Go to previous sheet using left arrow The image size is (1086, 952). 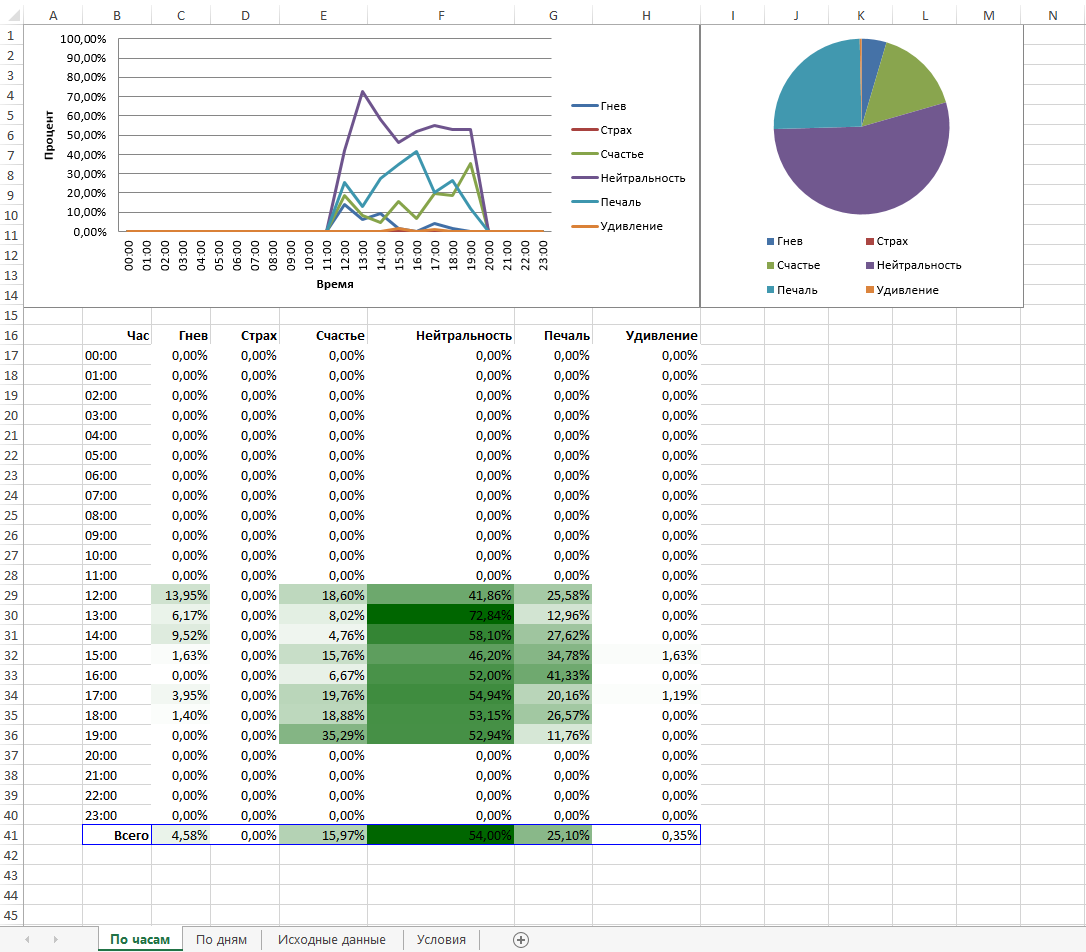28,940
